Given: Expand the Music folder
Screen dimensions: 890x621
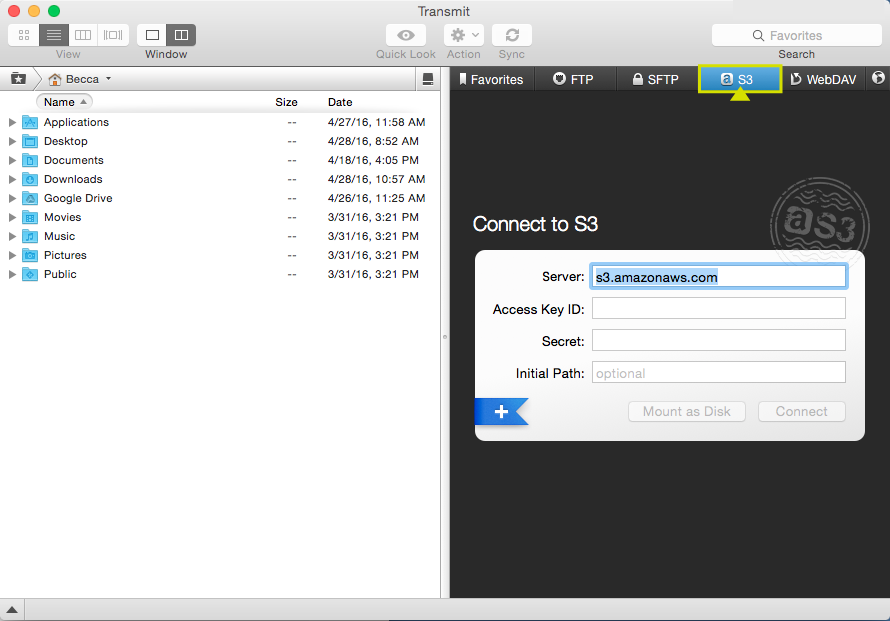Looking at the screenshot, I should tap(12, 236).
